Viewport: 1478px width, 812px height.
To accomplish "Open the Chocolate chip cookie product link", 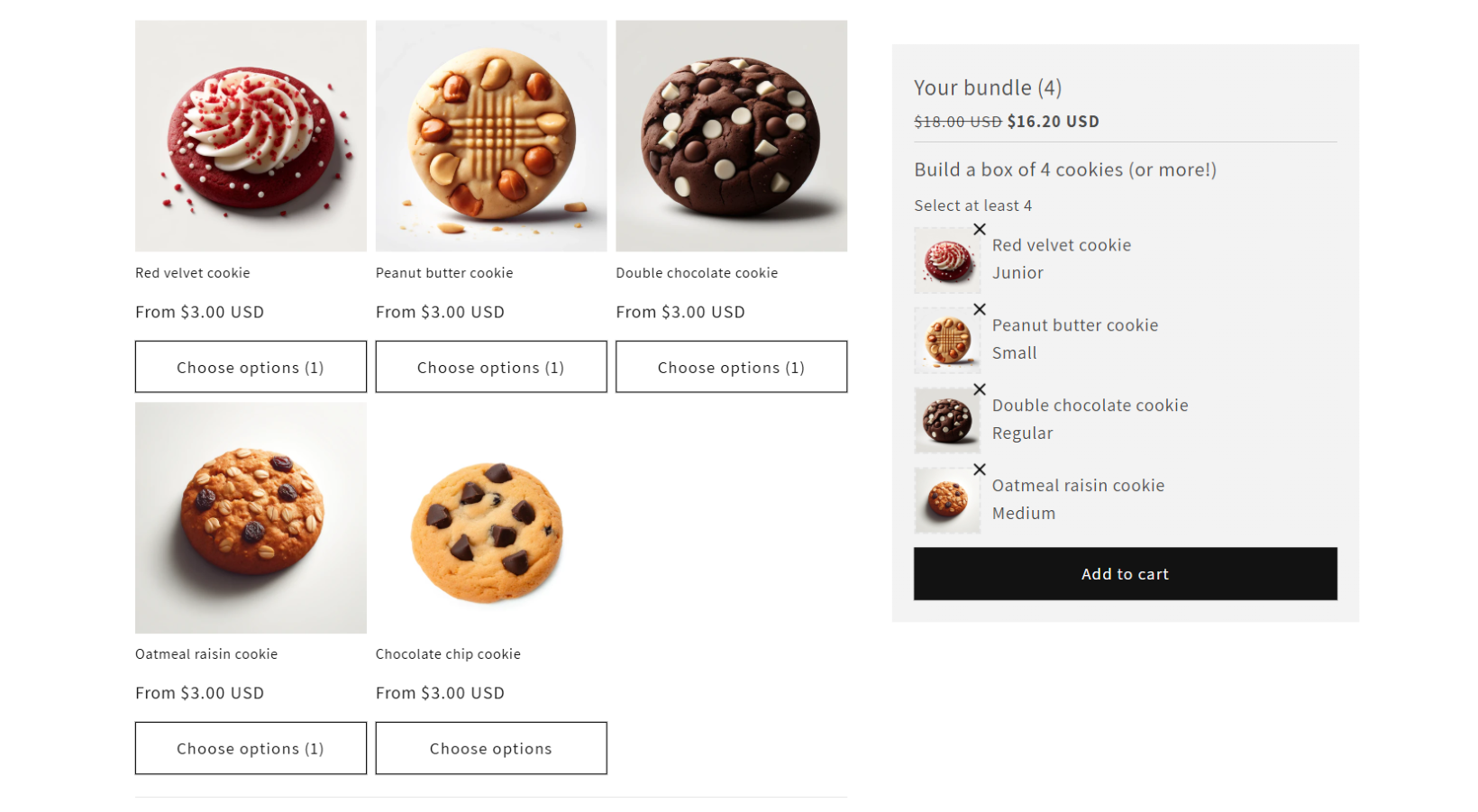I will [x=448, y=653].
